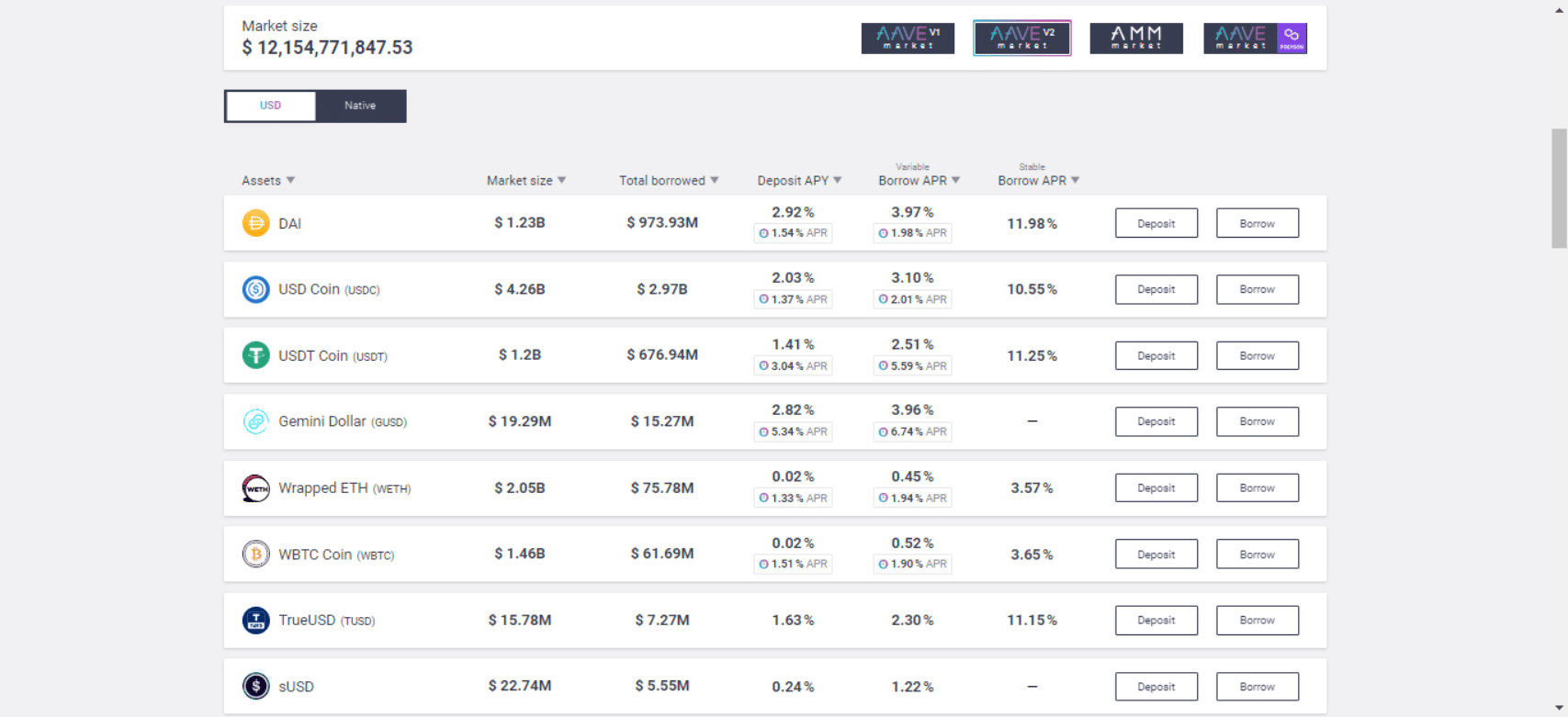Switch currency display to USD
This screenshot has width=1568, height=717.
(270, 106)
